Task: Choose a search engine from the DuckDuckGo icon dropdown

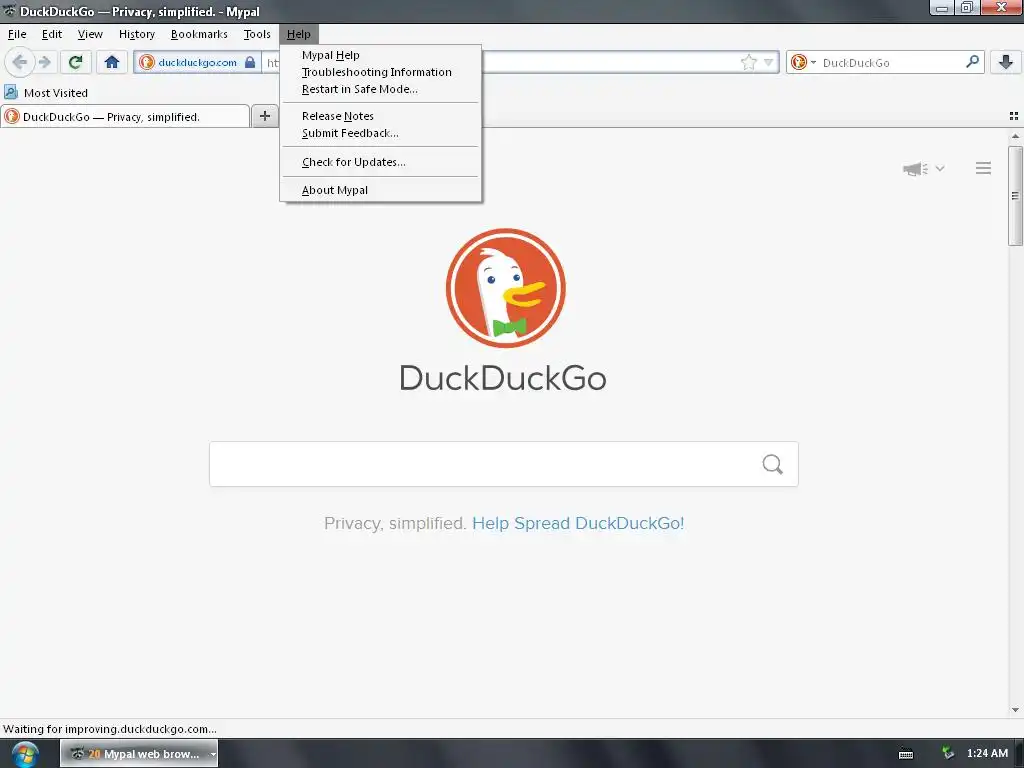Action: [803, 63]
